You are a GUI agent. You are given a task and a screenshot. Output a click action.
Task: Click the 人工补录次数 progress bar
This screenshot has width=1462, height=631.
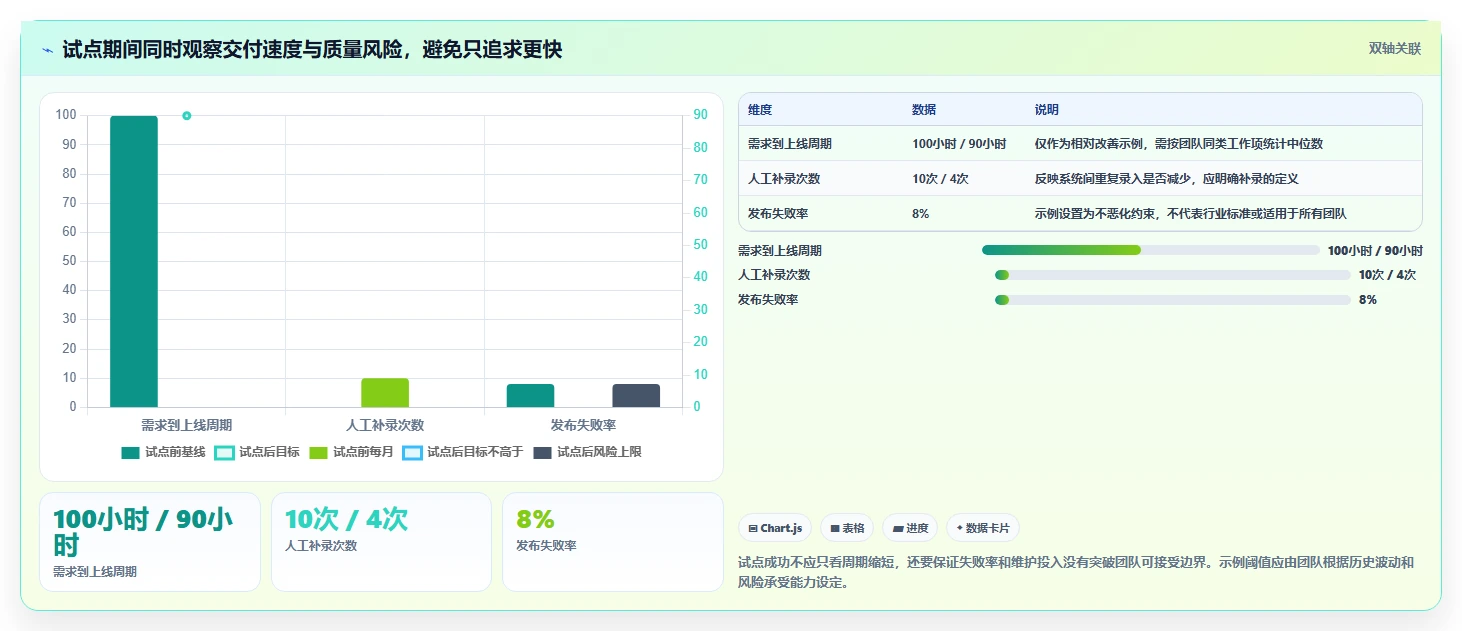point(1172,275)
